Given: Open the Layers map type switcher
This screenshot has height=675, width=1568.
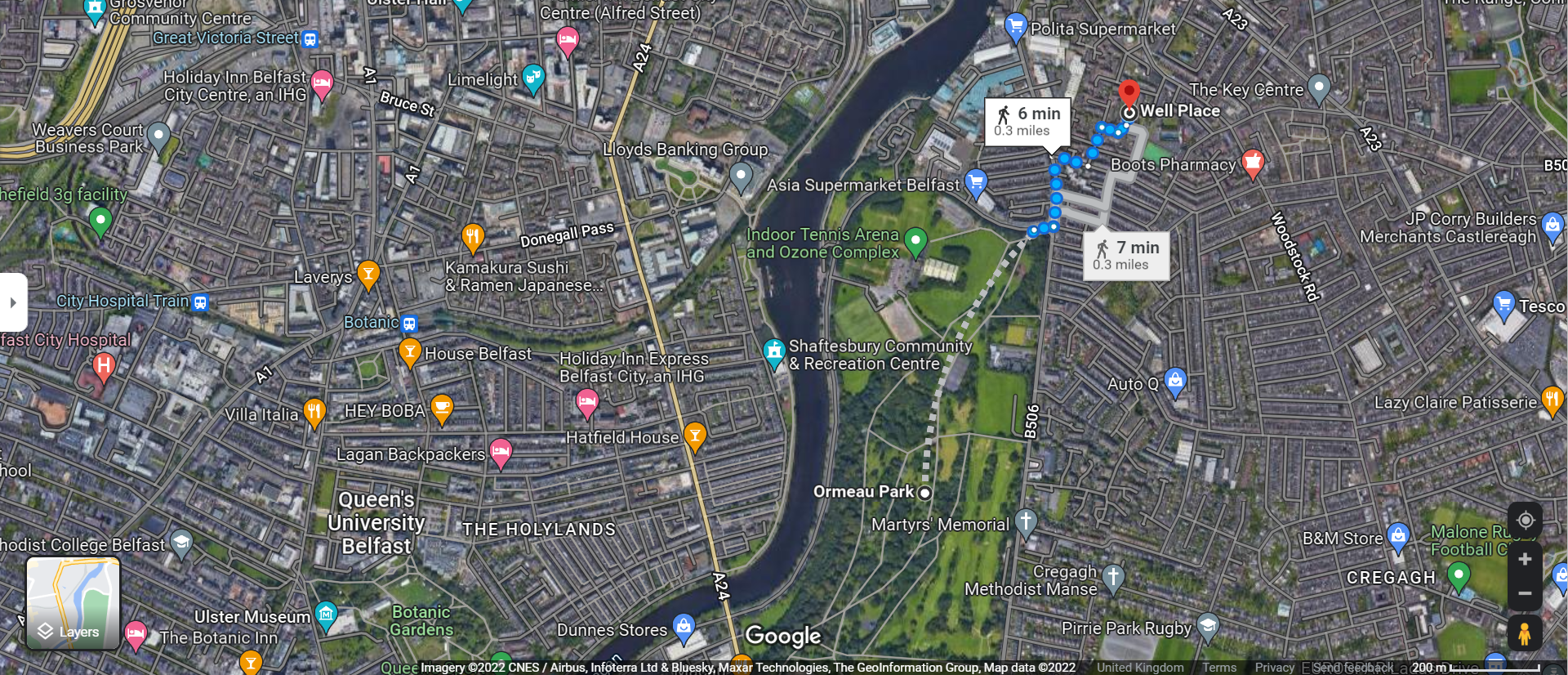Looking at the screenshot, I should pos(73,603).
